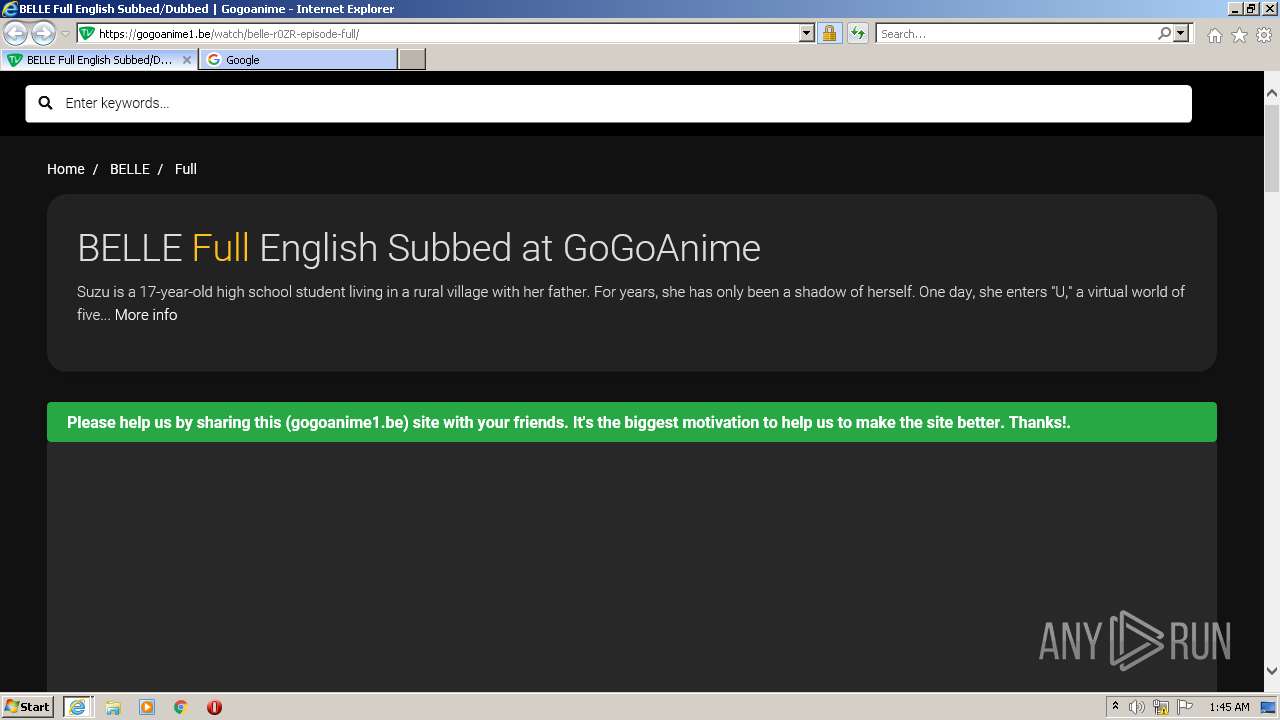The width and height of the screenshot is (1280, 720).
Task: Click the volume speaker tray icon
Action: [1137, 707]
